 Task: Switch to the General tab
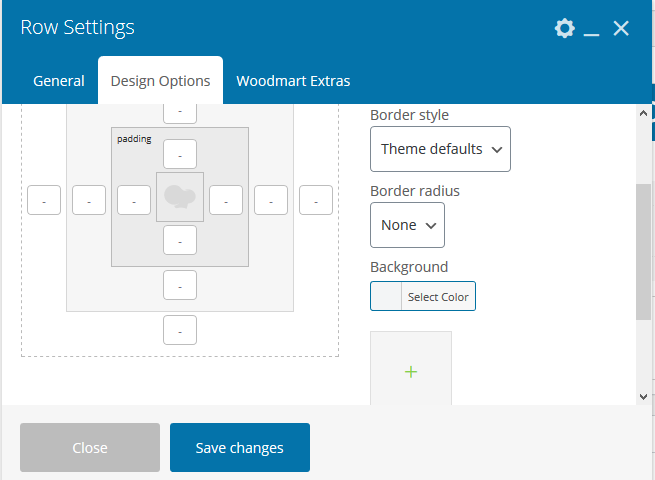point(59,81)
